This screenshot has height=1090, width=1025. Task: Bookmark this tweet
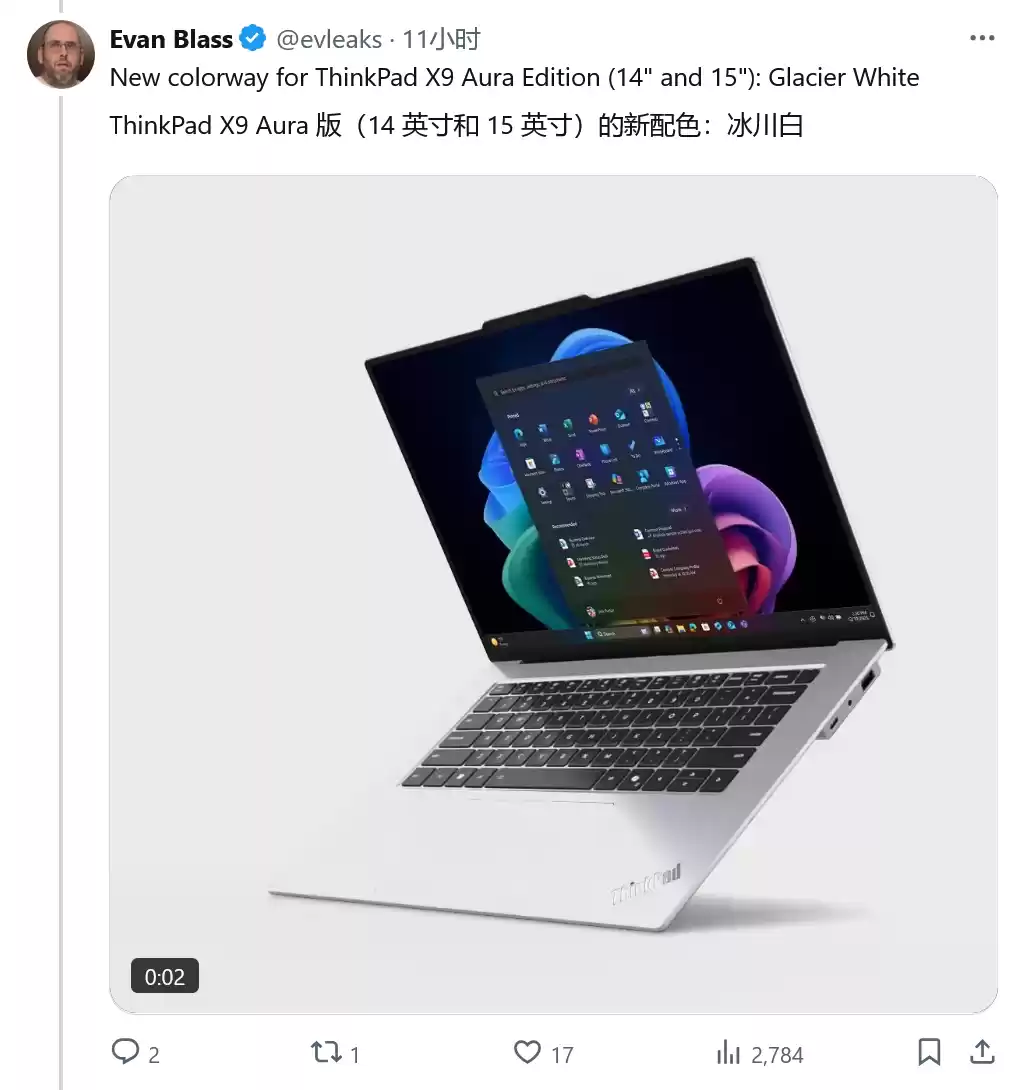point(929,1052)
